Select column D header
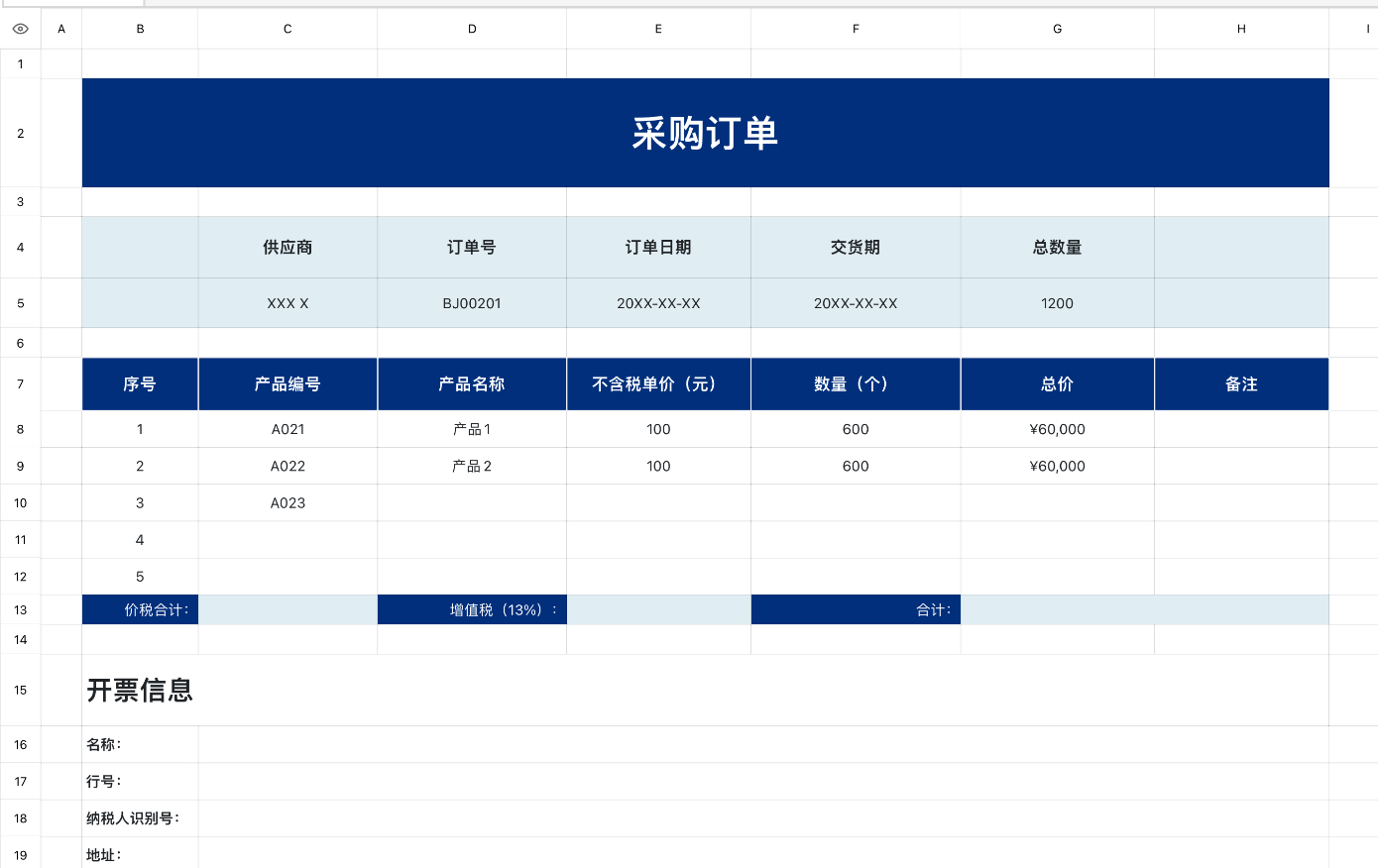Viewport: 1378px width, 868px height. click(472, 29)
